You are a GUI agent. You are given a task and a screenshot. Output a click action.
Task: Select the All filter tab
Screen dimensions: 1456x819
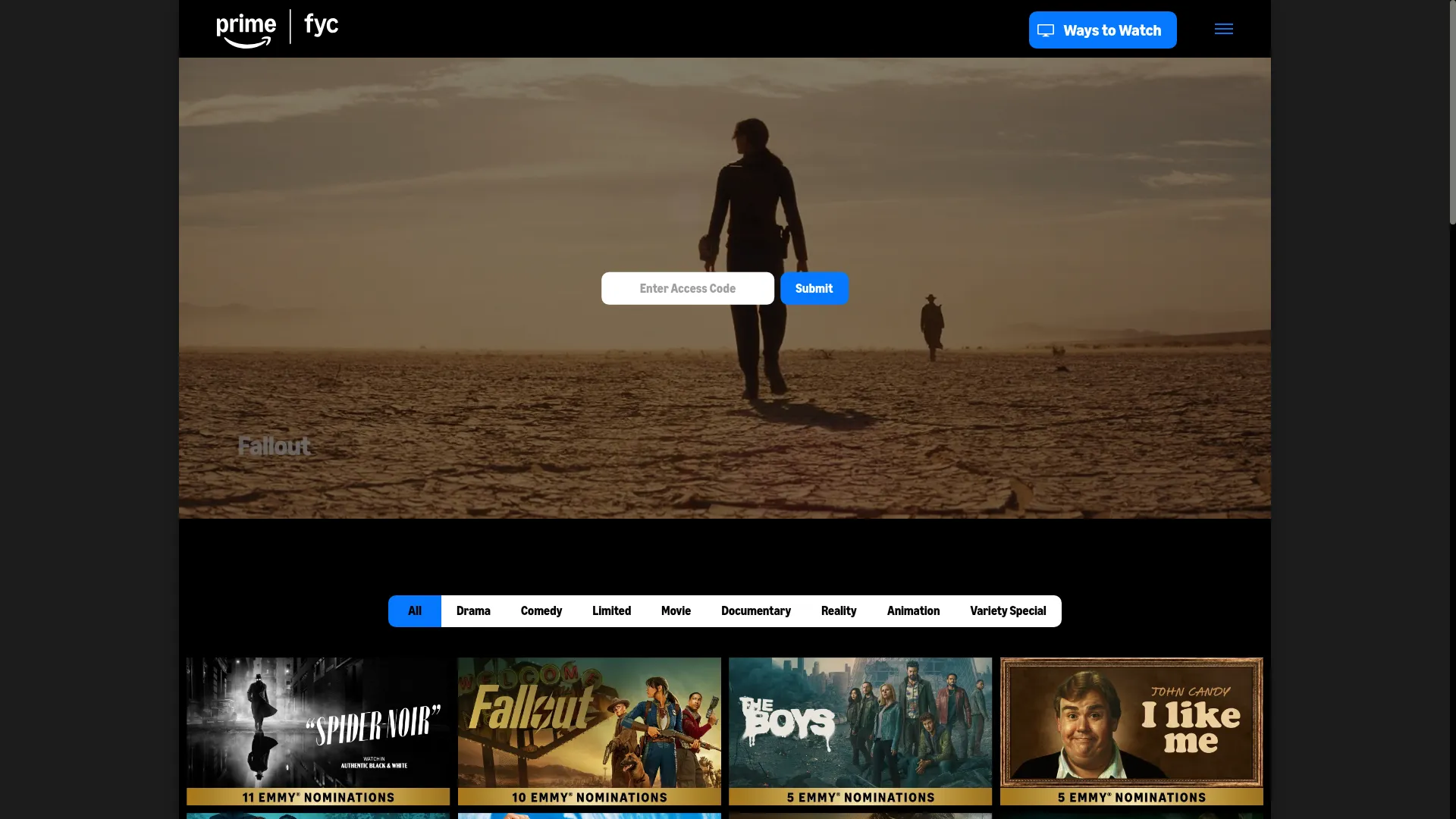pos(415,611)
